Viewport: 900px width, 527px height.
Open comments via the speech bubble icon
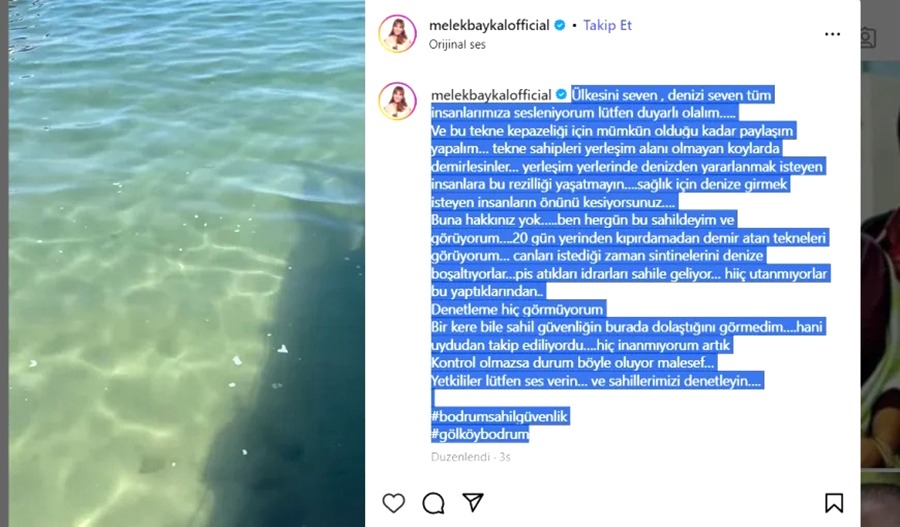pos(433,503)
